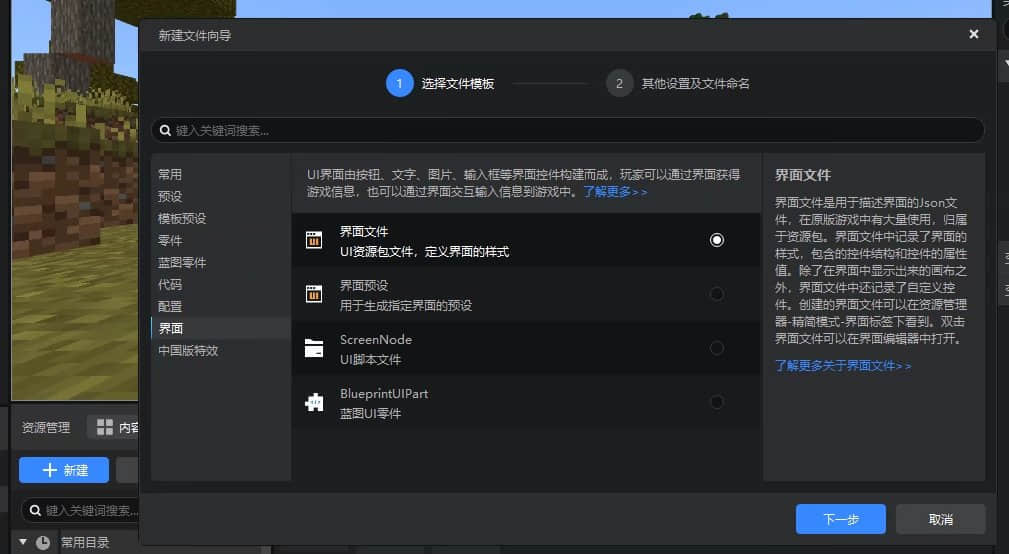The width and height of the screenshot is (1009, 554).
Task: Select the 界面文件 radio button
Action: [x=716, y=240]
